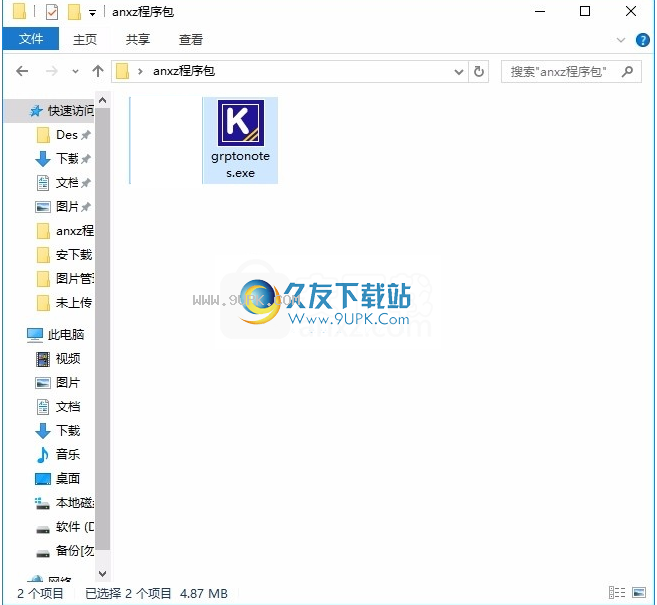Open 桌面 under 此电脑

tap(58, 478)
